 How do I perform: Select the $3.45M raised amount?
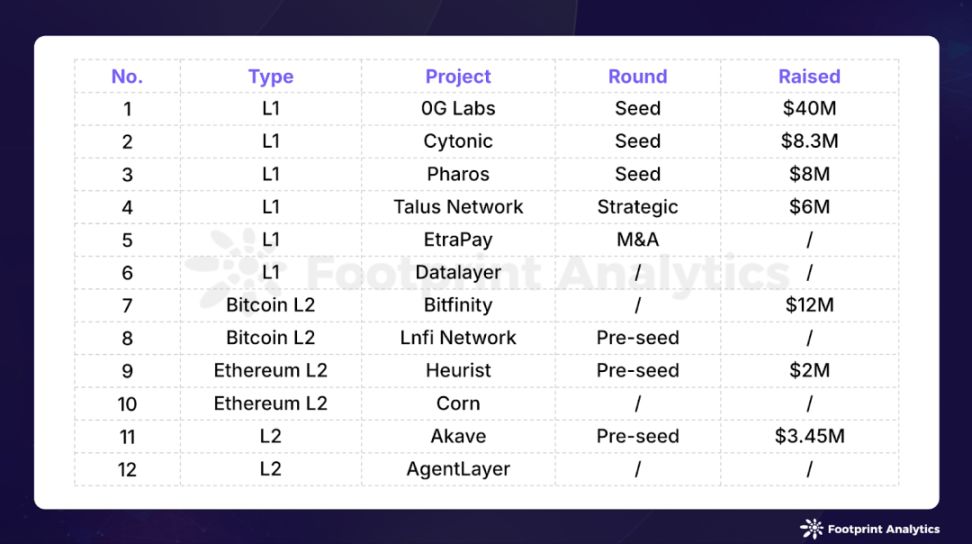[x=809, y=436]
